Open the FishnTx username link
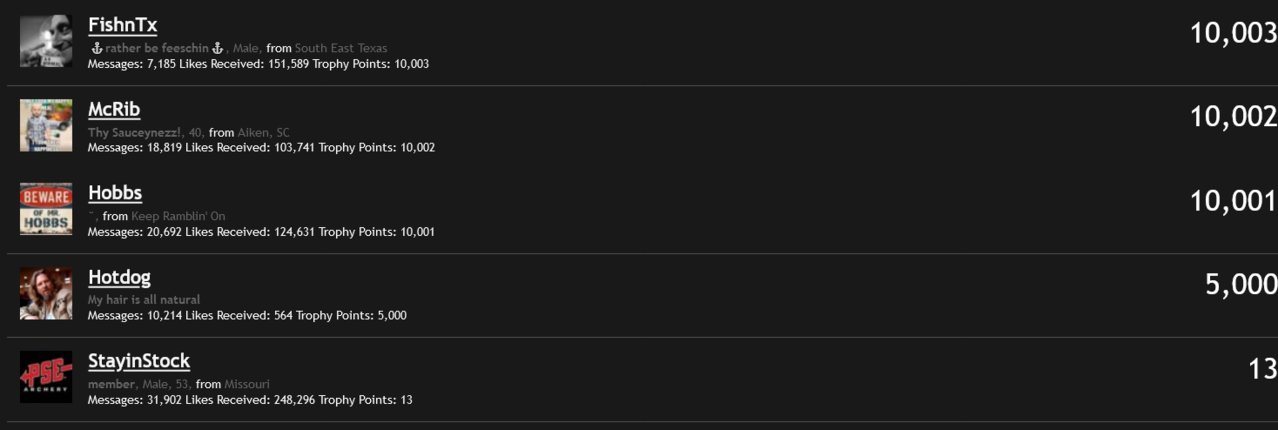 point(122,25)
